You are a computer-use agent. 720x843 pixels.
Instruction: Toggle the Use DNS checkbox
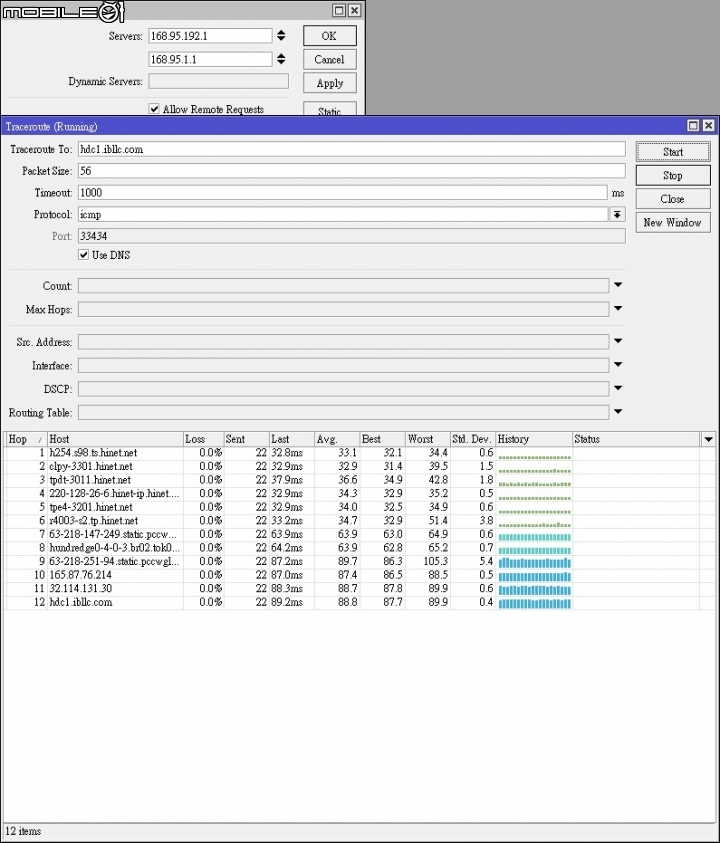pyautogui.click(x=83, y=255)
